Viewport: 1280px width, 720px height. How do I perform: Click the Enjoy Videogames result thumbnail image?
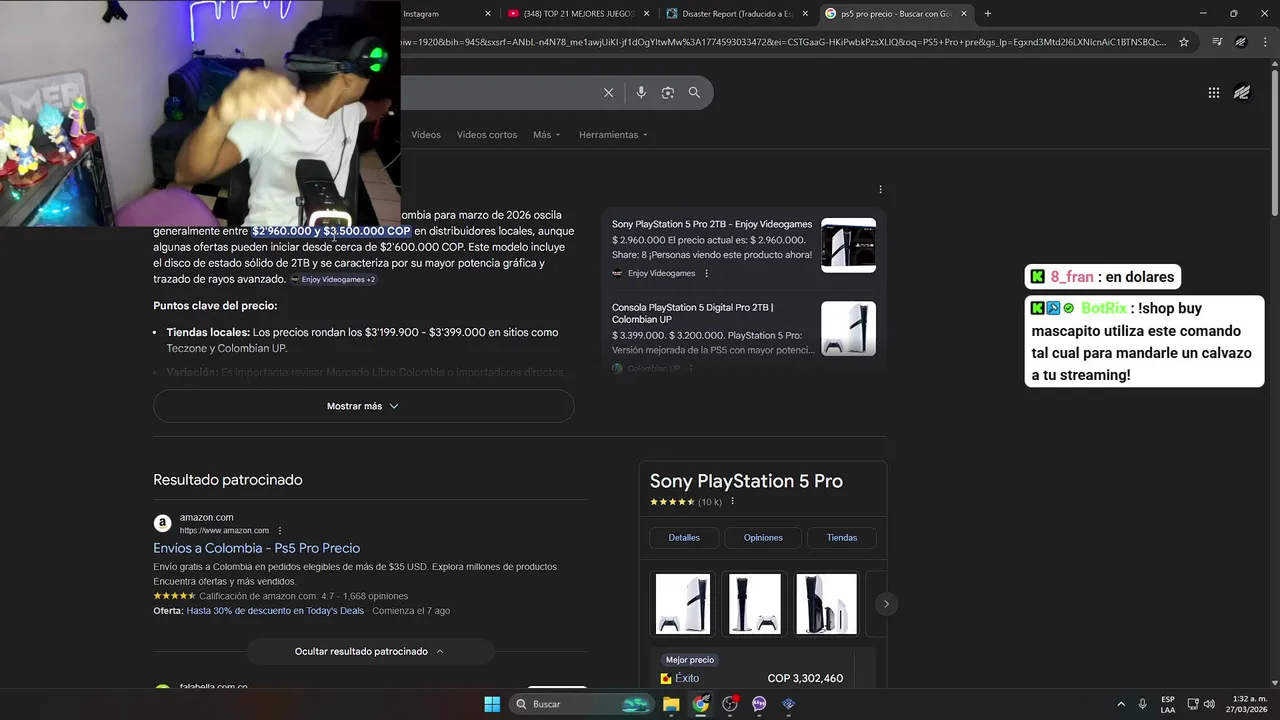[x=848, y=245]
